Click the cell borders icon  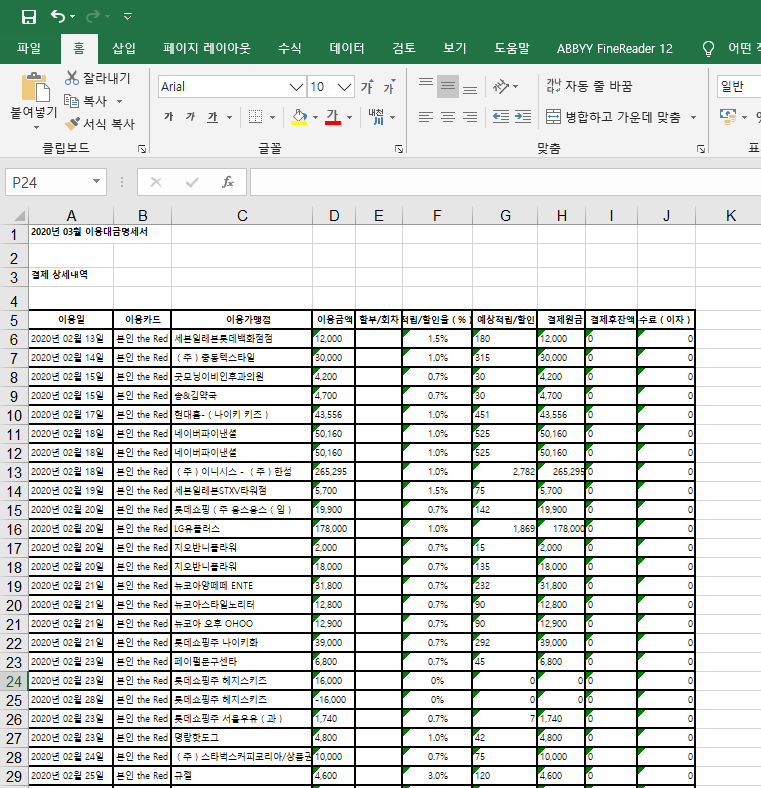pos(255,117)
